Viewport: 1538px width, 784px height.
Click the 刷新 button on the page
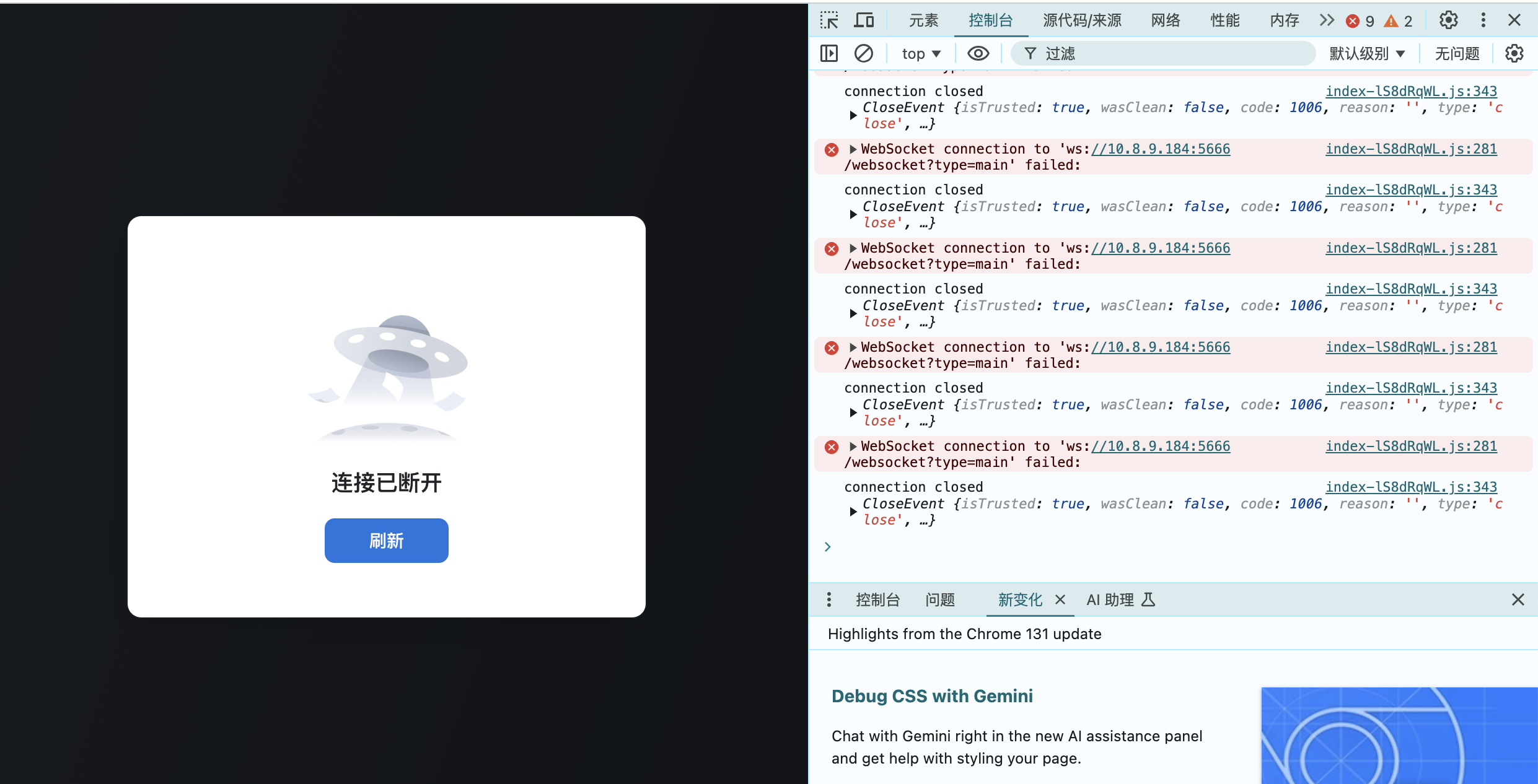coord(387,541)
